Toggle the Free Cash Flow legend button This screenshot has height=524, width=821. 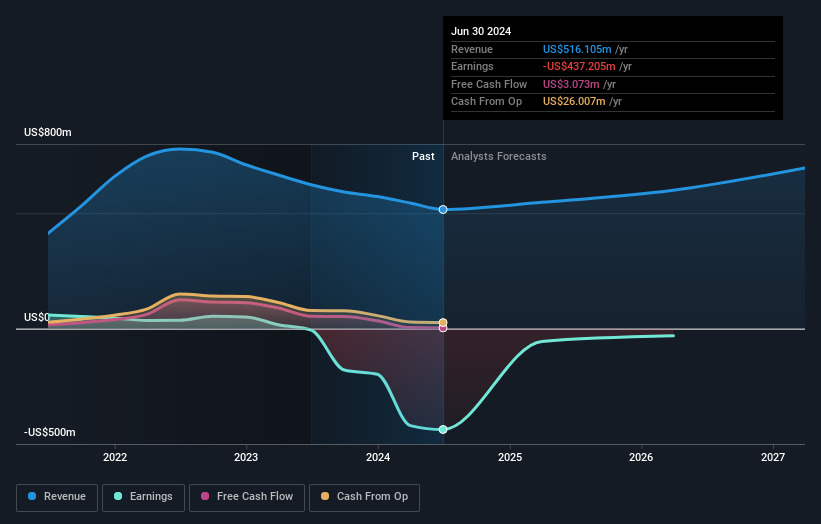[247, 497]
